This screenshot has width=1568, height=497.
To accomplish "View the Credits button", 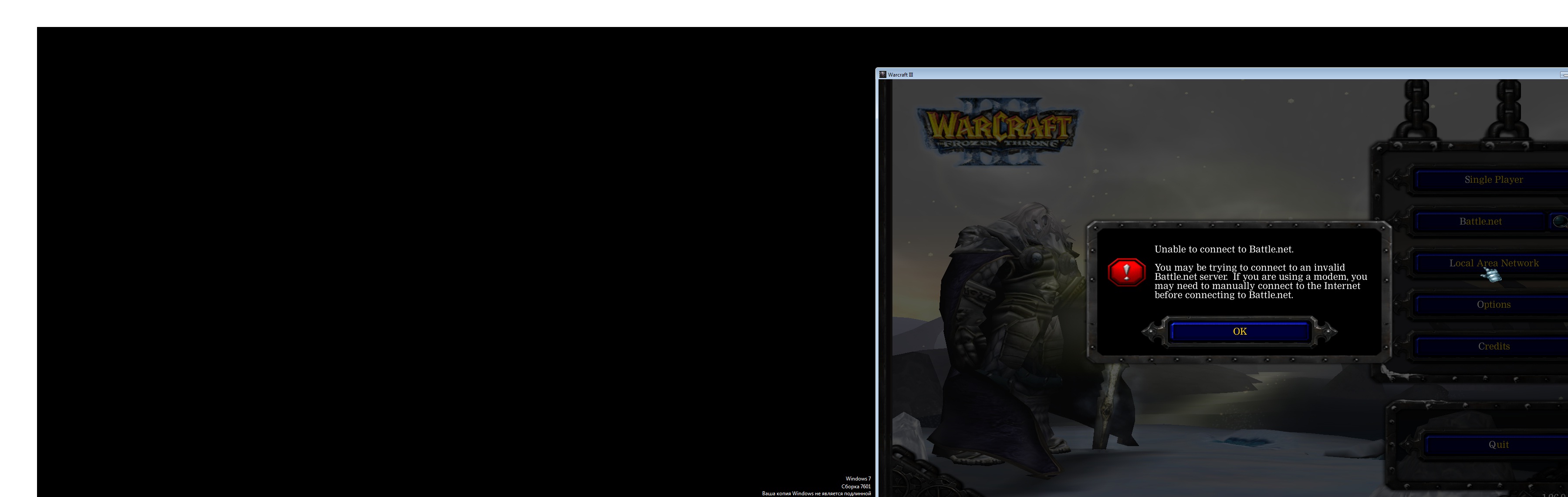I will click(1492, 347).
